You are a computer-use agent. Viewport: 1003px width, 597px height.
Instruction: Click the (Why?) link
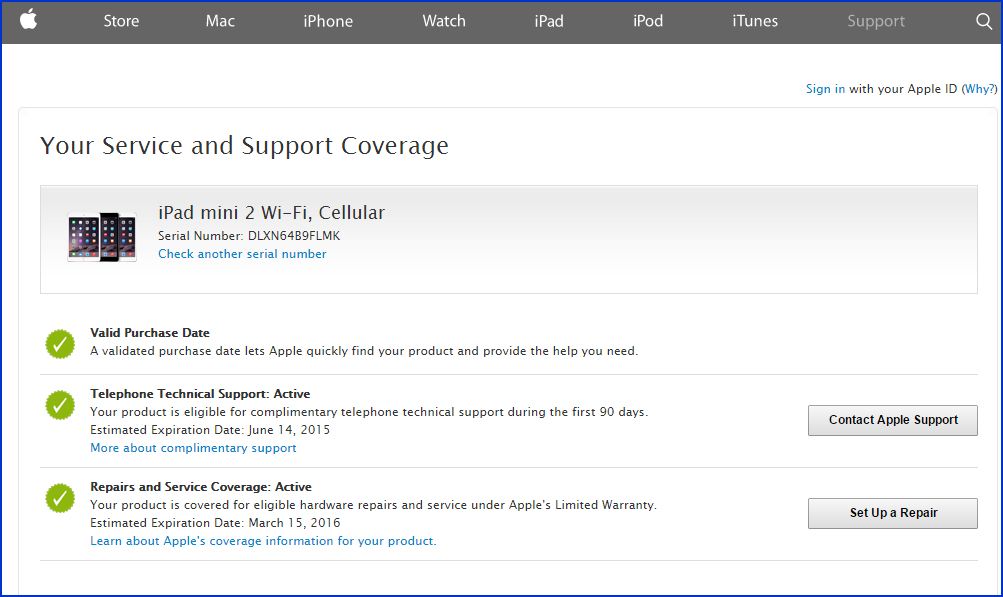pos(979,89)
